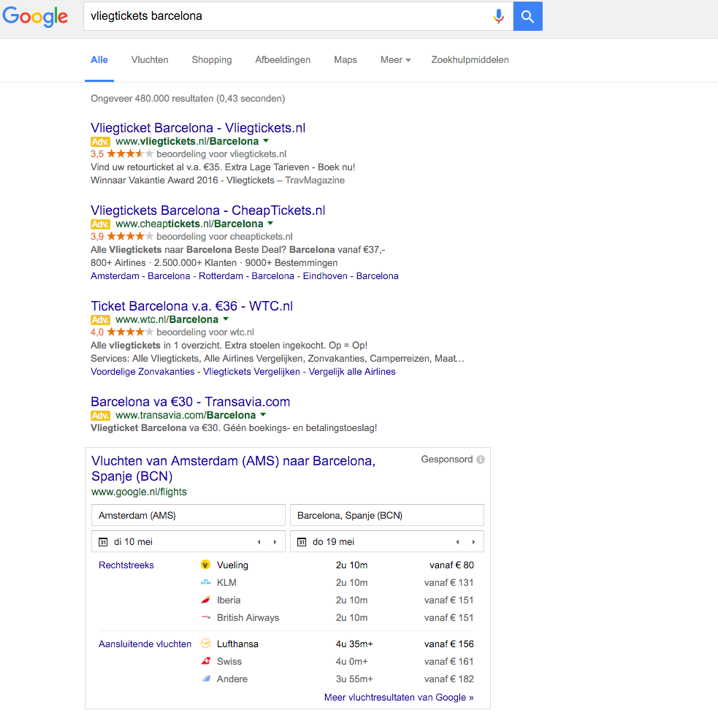Expand dropdown arrow next to www.wtc.nl/Barcelona
The height and width of the screenshot is (716, 718).
pyautogui.click(x=226, y=319)
